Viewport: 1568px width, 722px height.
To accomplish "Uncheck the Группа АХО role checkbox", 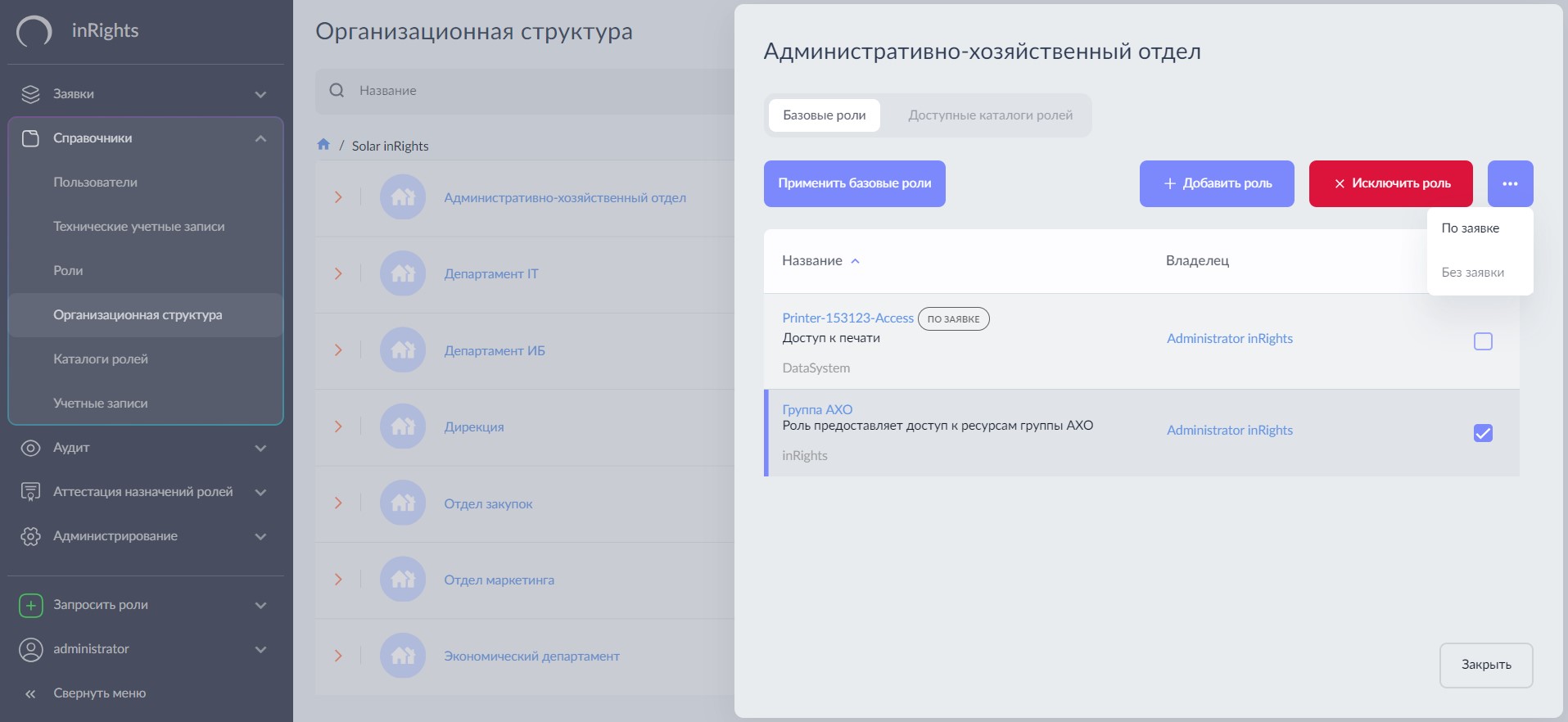I will click(1483, 433).
